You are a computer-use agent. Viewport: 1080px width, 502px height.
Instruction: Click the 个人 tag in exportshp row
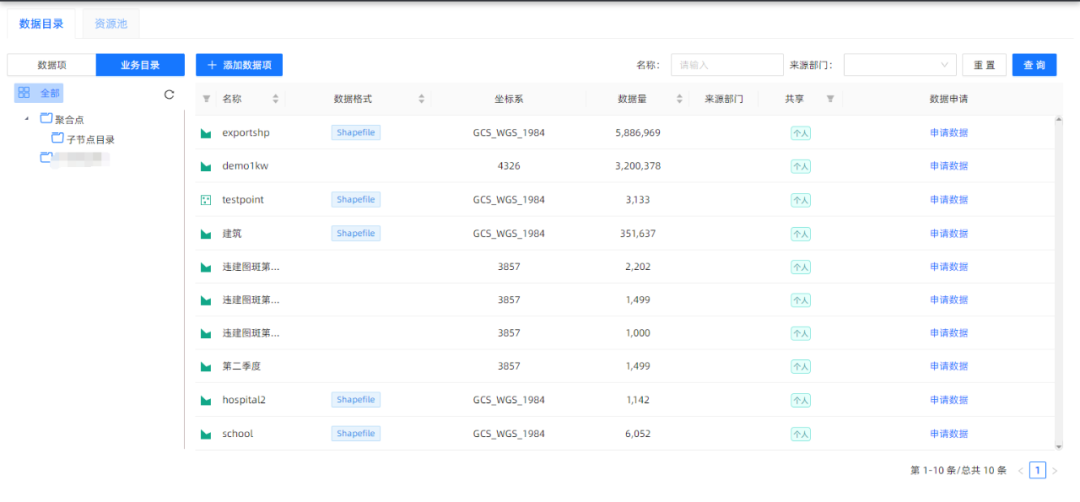point(800,133)
